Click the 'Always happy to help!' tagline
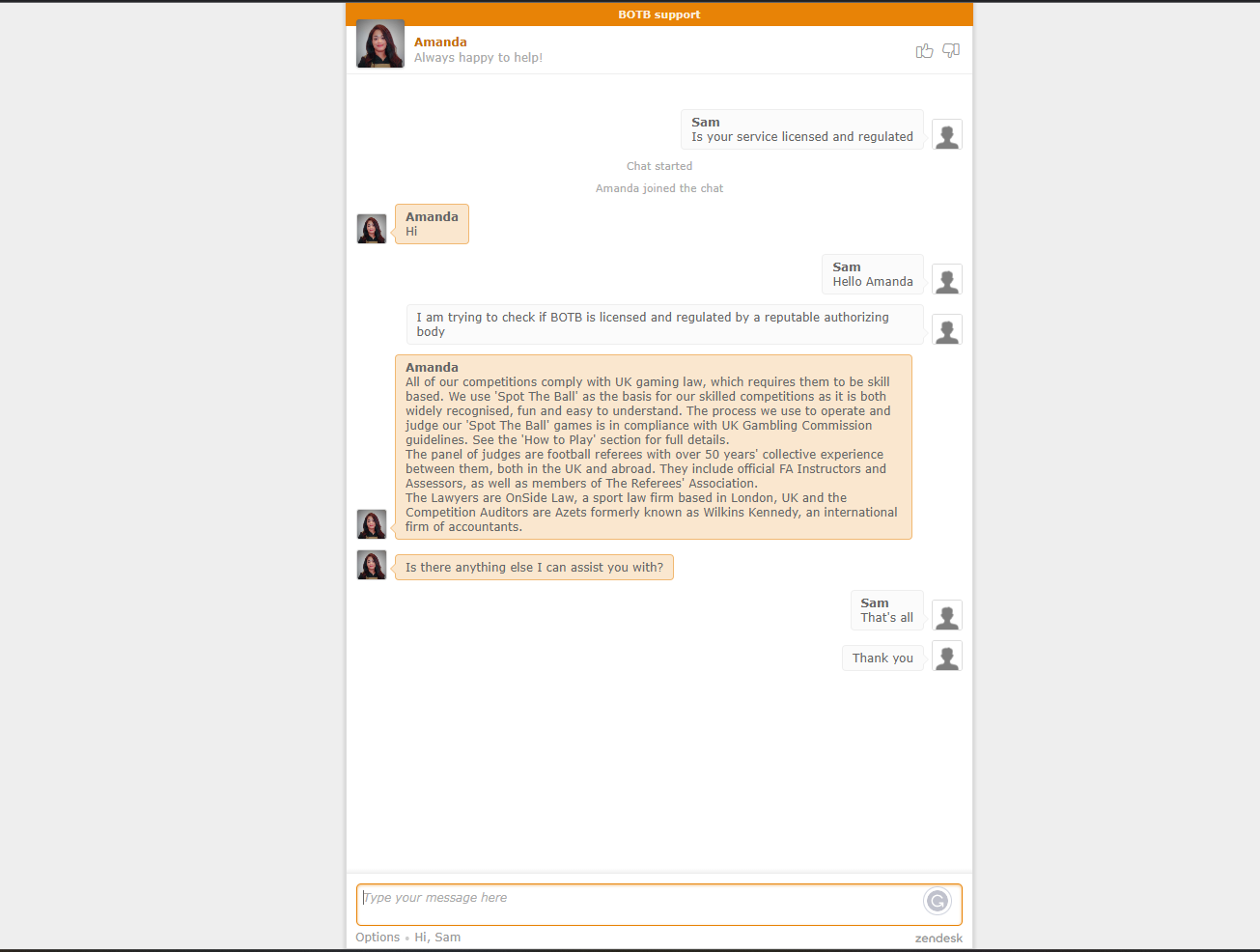1260x952 pixels. click(x=478, y=58)
